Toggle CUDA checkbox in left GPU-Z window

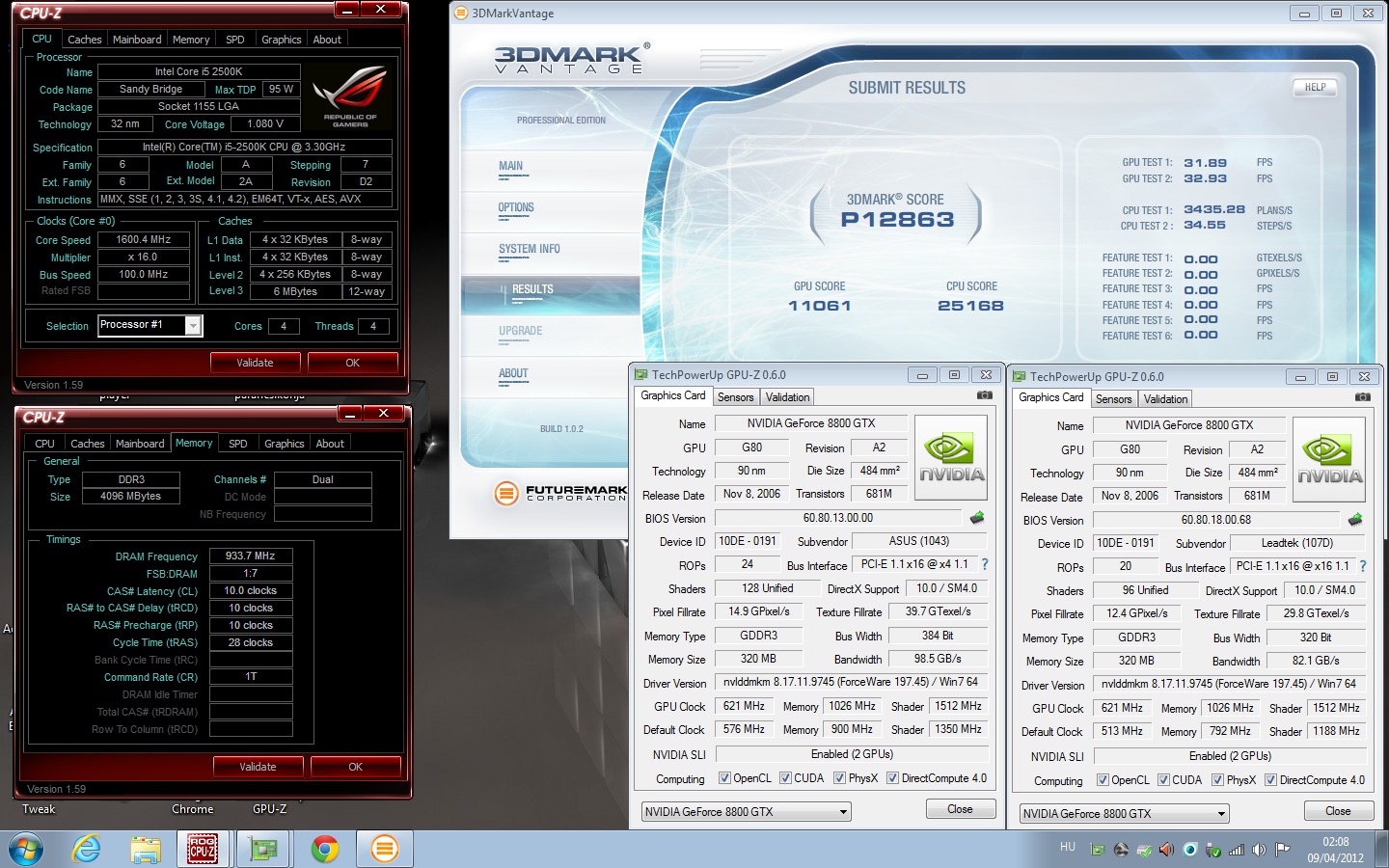coord(785,778)
